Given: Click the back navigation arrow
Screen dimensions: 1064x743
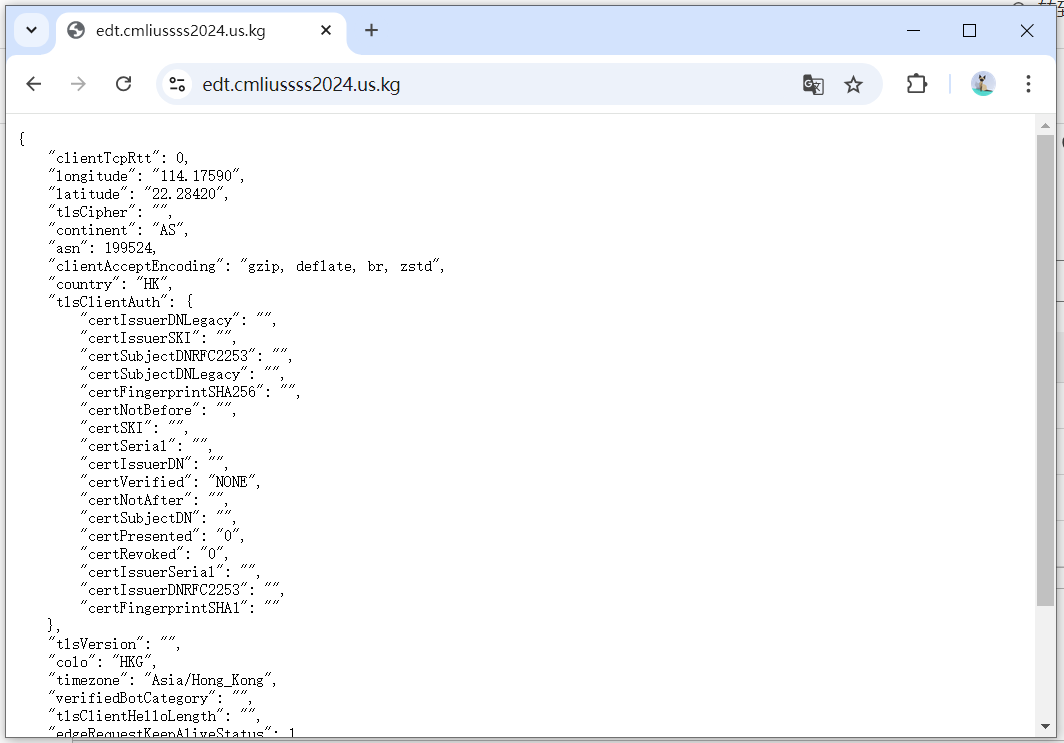Looking at the screenshot, I should coord(34,84).
